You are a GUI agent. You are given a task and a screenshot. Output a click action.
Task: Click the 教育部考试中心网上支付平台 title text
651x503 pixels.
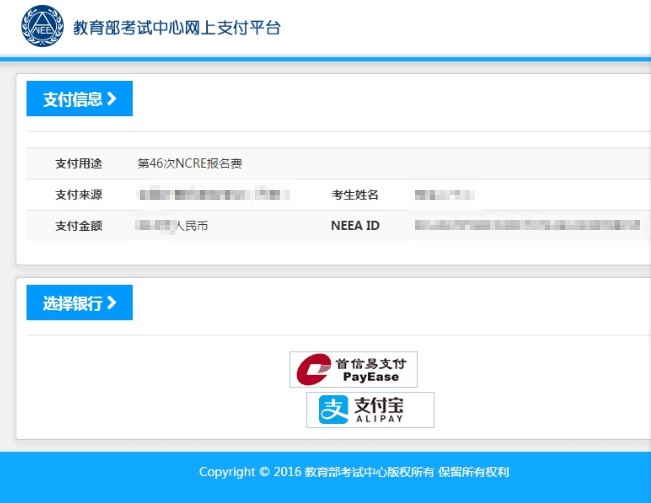pyautogui.click(x=177, y=28)
